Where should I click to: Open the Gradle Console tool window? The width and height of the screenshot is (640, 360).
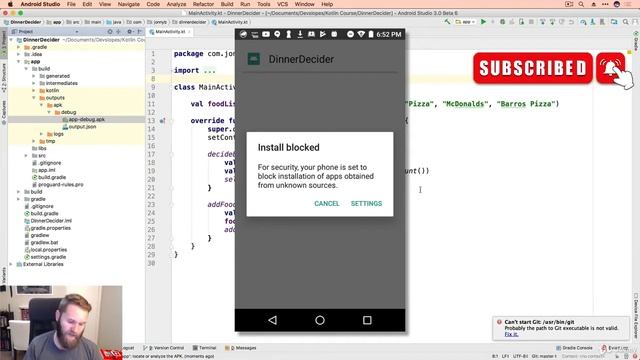point(574,348)
